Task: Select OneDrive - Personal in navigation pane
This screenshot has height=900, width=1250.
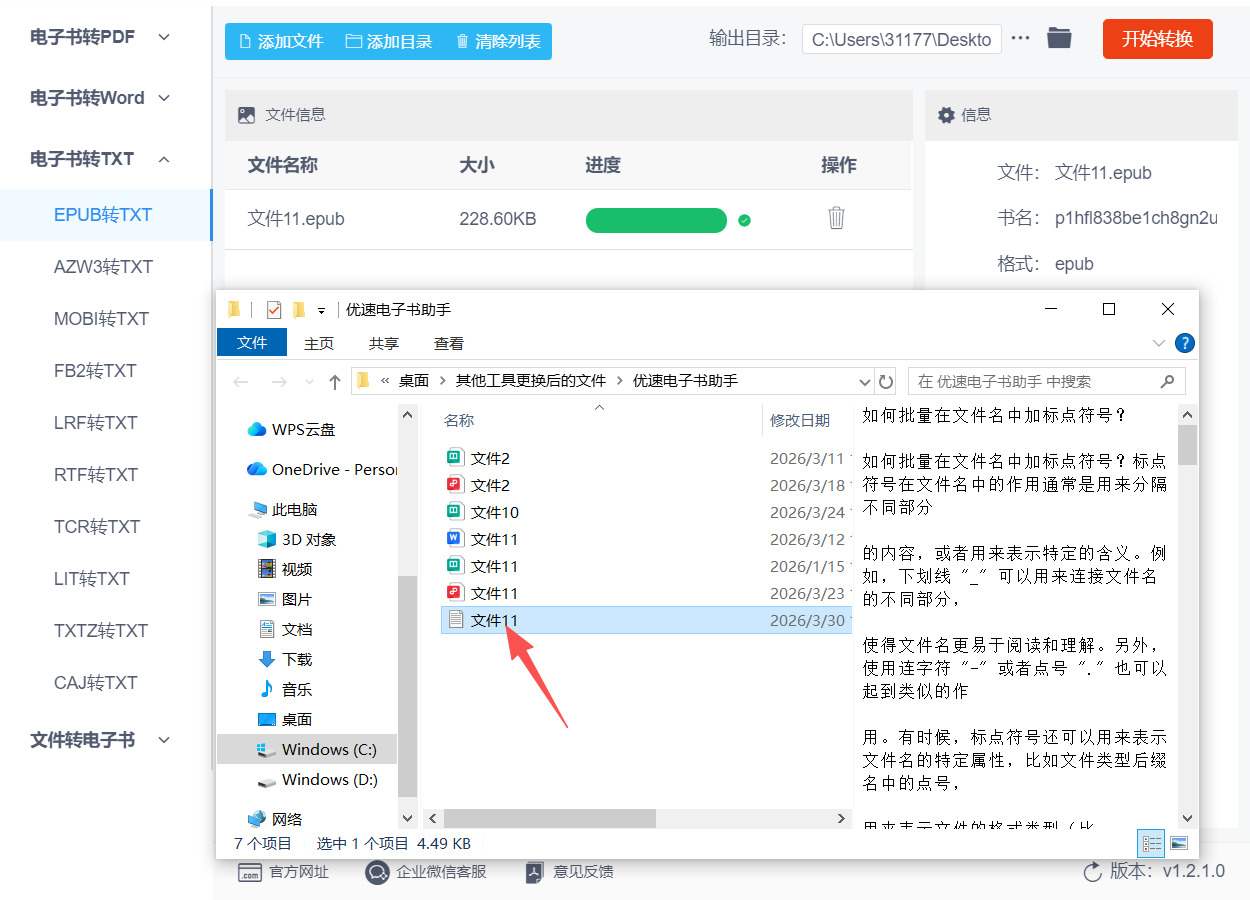Action: (322, 469)
